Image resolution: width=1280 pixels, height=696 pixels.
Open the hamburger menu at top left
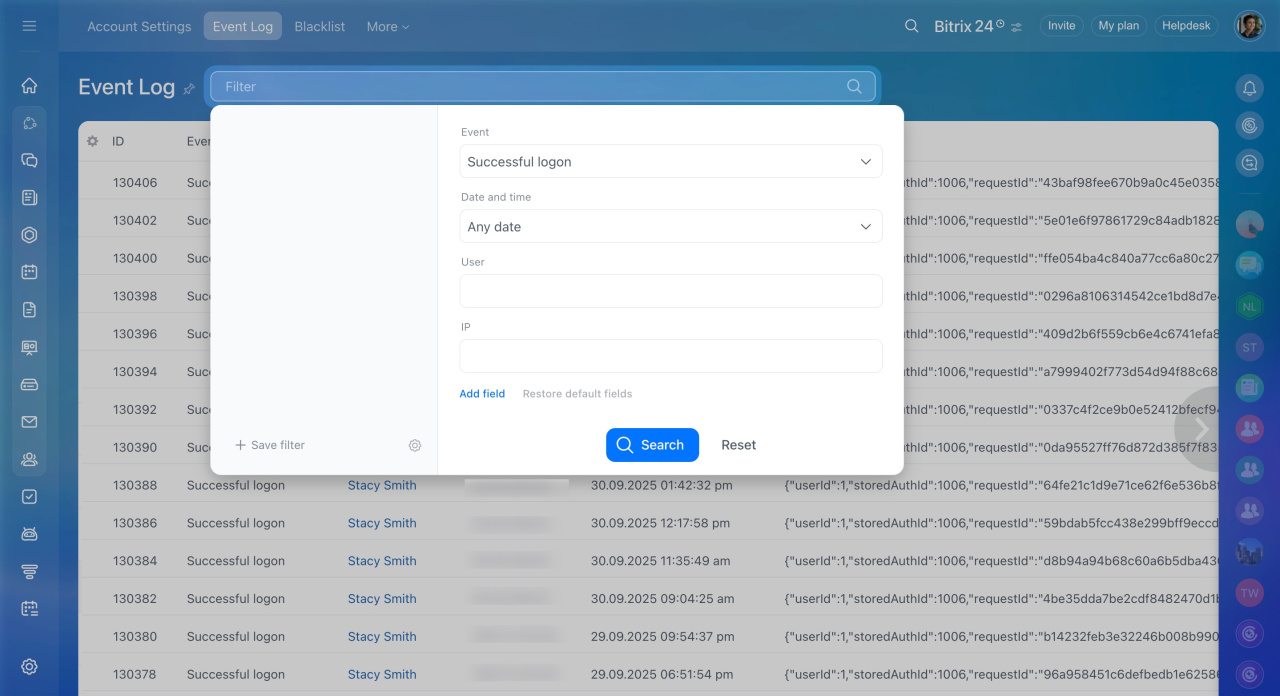[x=29, y=26]
